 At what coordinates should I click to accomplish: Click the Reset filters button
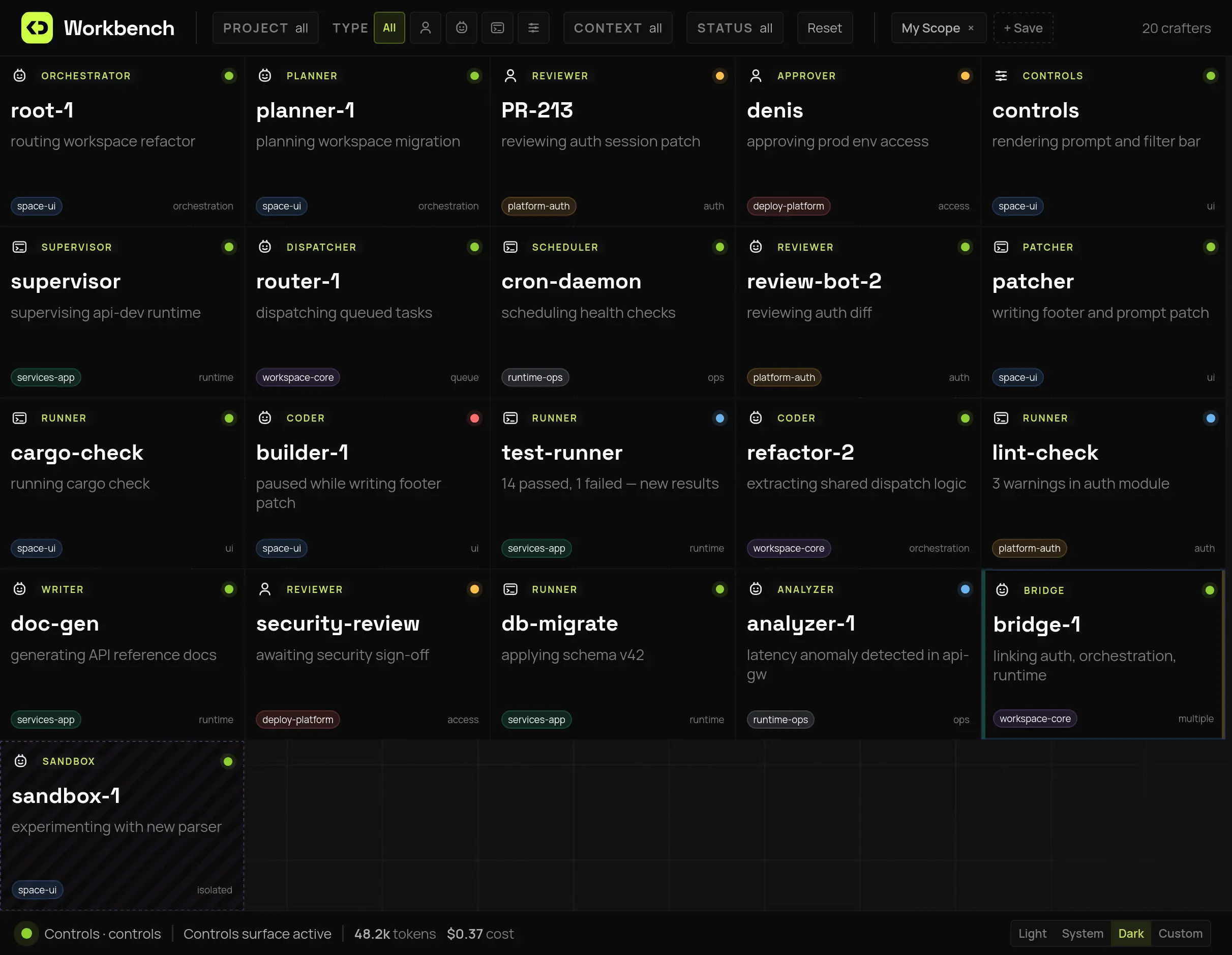(x=824, y=27)
